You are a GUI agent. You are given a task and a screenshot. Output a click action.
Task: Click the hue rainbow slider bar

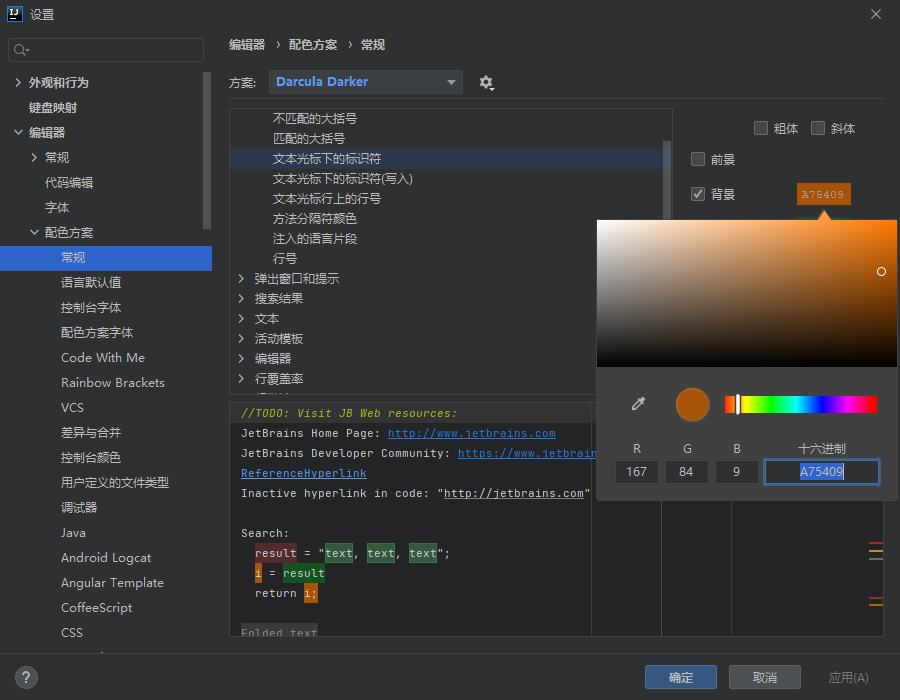tap(801, 405)
